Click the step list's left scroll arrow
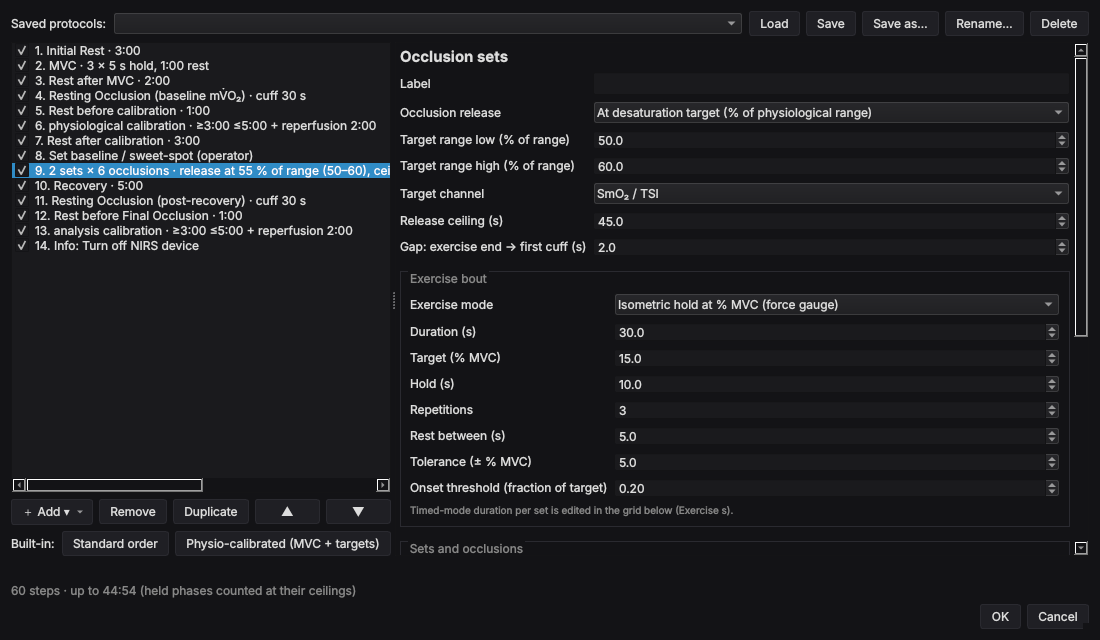 (19, 485)
